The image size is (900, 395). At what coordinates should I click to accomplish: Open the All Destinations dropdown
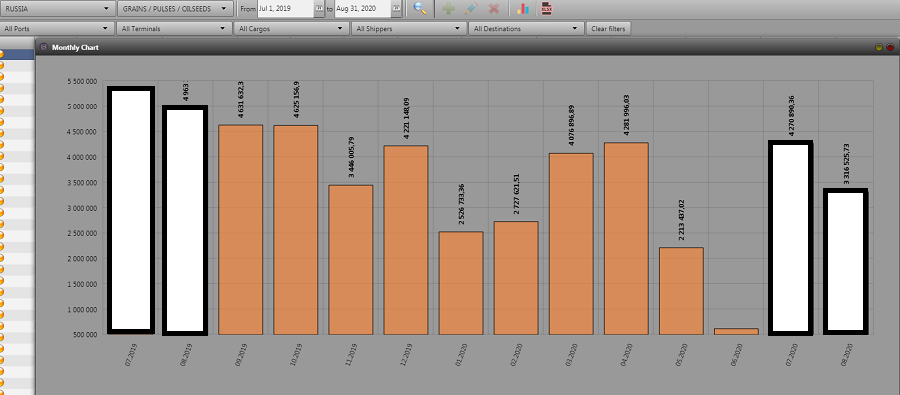tap(526, 28)
